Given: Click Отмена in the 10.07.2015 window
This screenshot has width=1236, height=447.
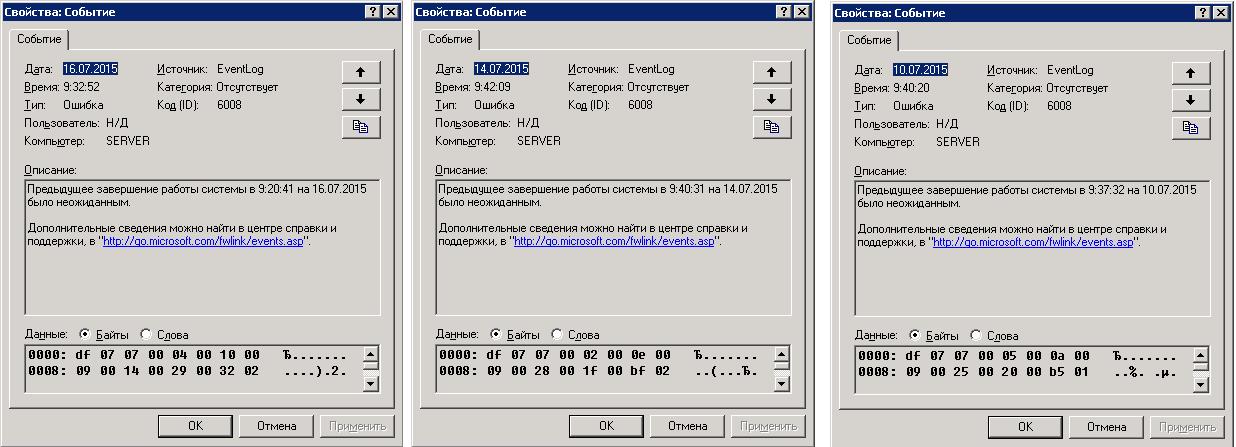Looking at the screenshot, I should tap(1106, 426).
